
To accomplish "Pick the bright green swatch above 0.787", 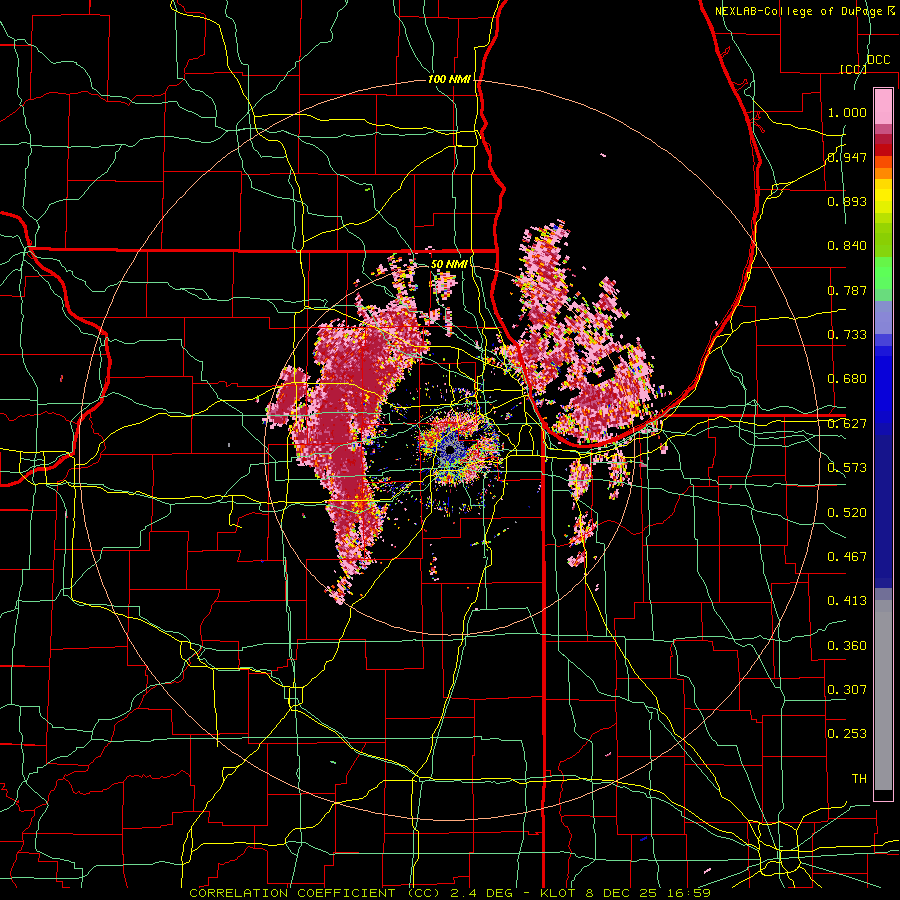I will coord(883,273).
